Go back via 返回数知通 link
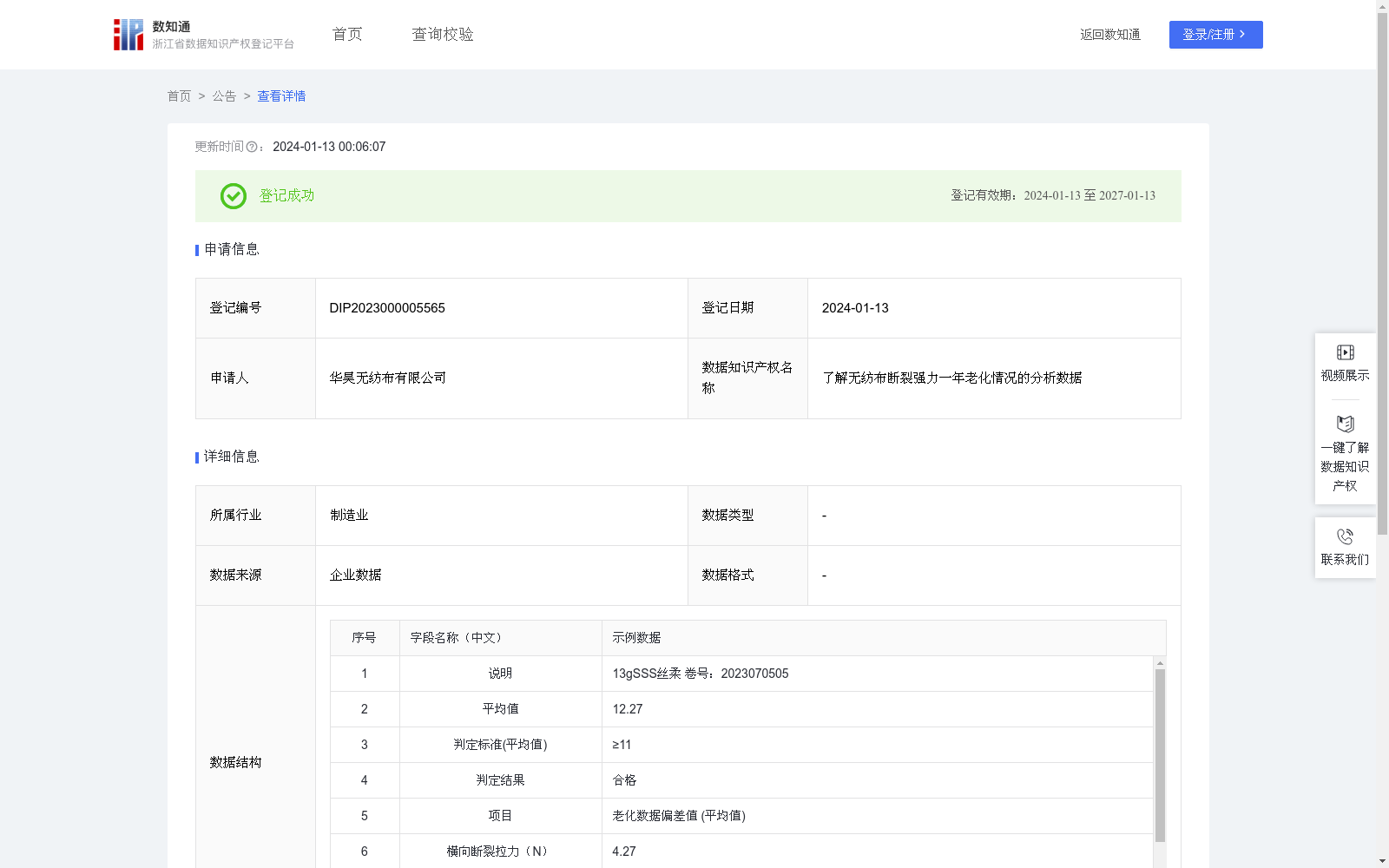Image resolution: width=1389 pixels, height=868 pixels. pos(1110,35)
